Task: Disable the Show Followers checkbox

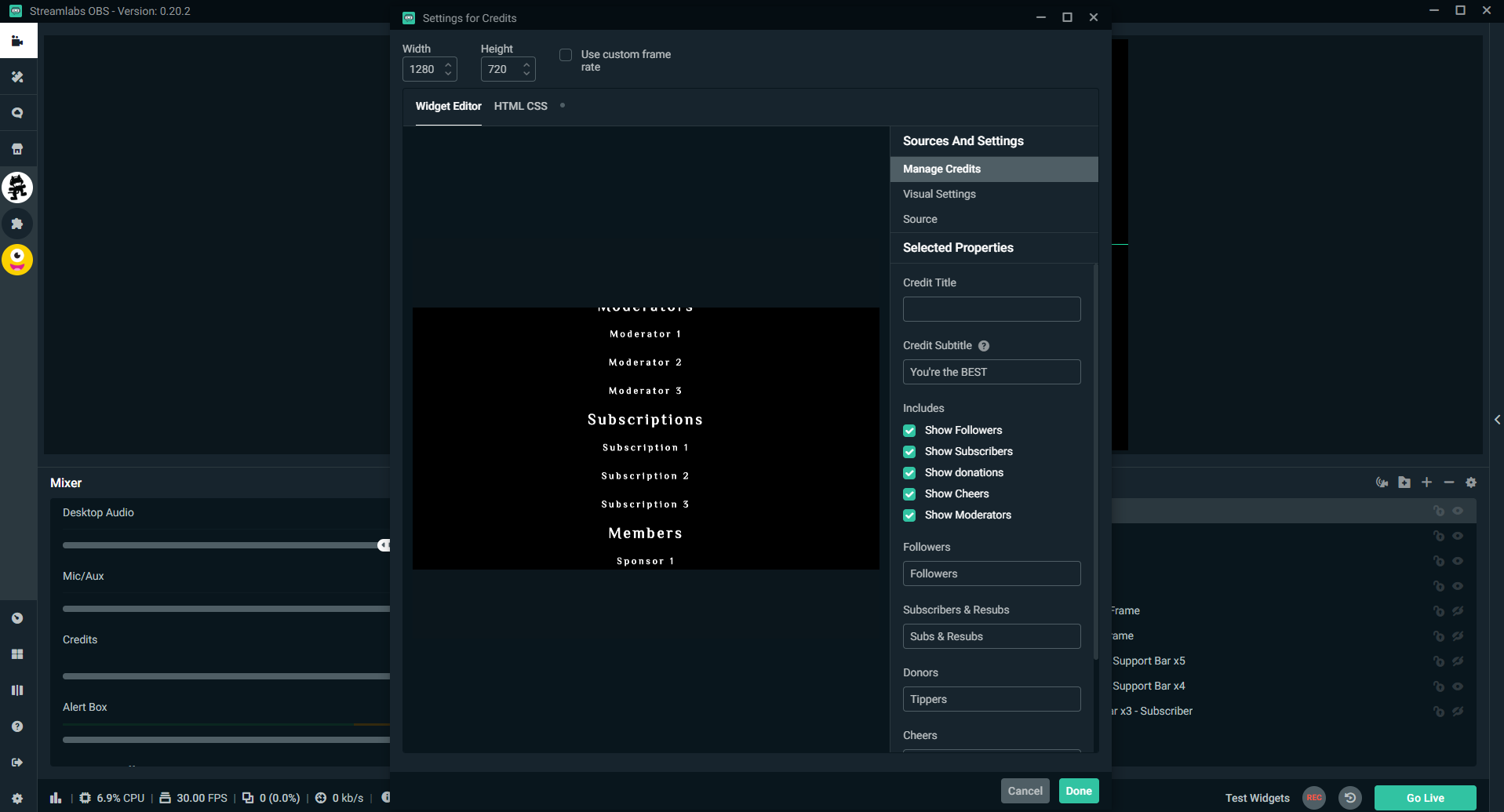Action: coord(909,430)
